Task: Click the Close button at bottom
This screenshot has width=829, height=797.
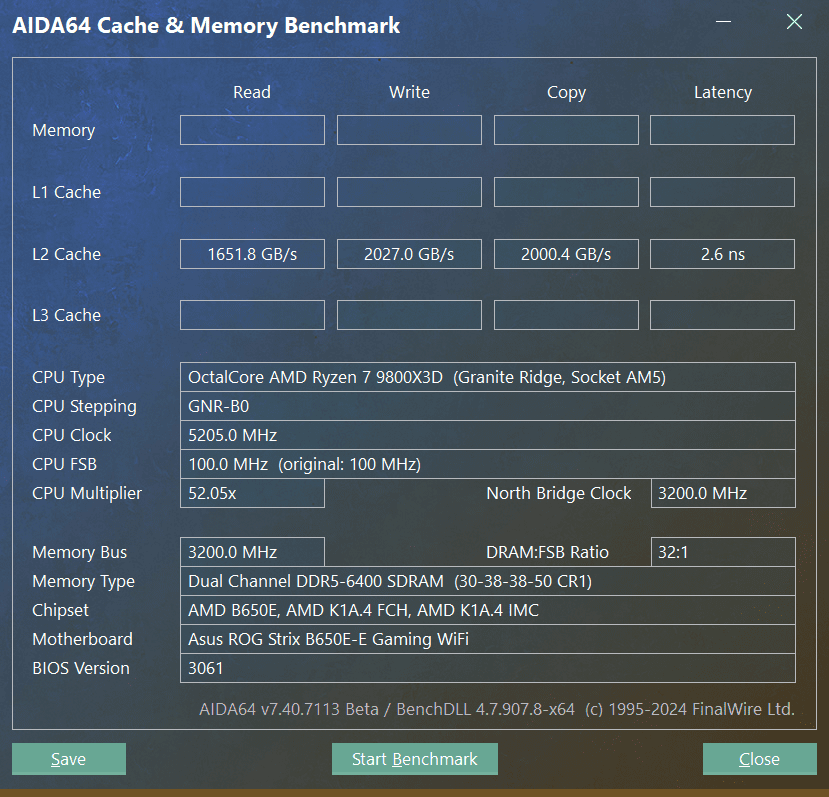Action: 759,759
